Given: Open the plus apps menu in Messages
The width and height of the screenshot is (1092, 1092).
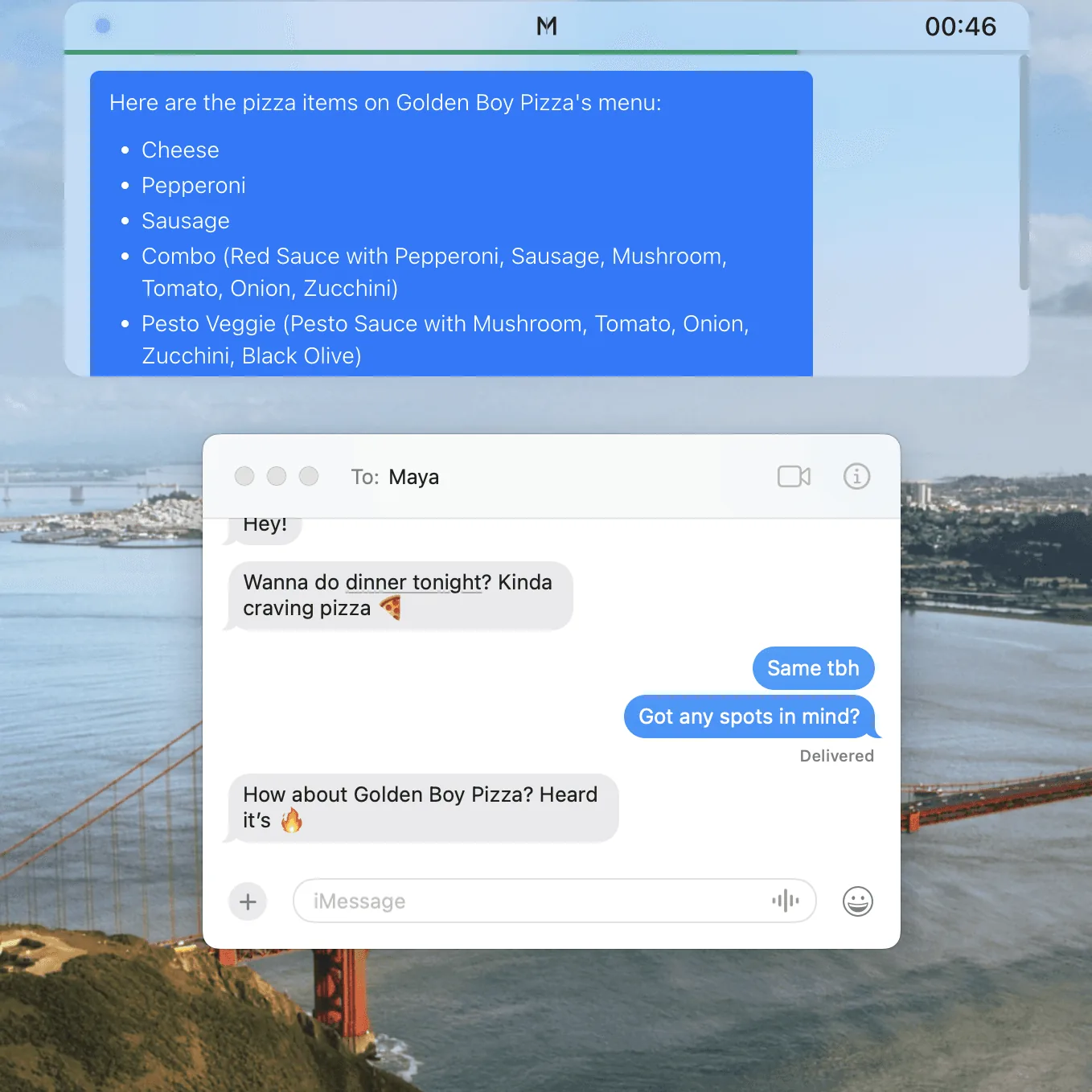Looking at the screenshot, I should click(x=248, y=901).
